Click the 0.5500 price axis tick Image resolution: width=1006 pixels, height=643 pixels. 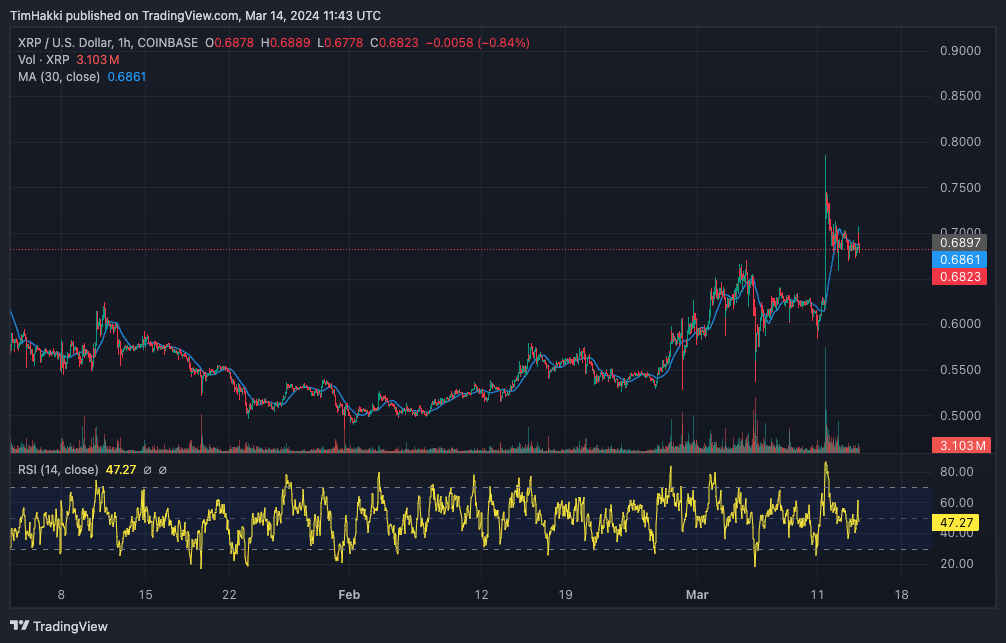(960, 370)
